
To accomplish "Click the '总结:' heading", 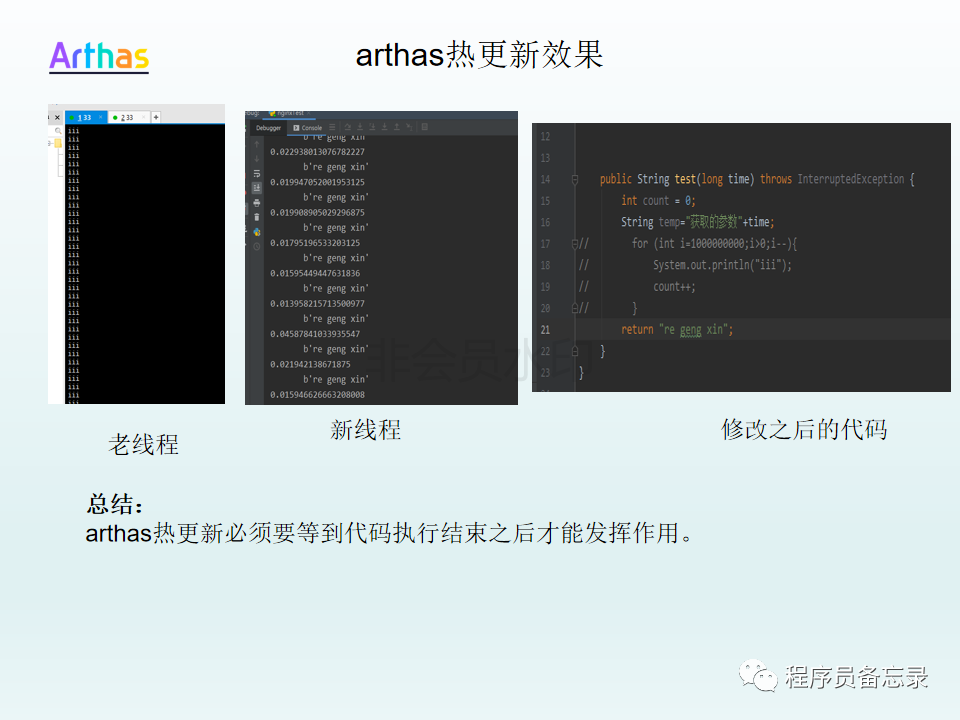I will 116,504.
